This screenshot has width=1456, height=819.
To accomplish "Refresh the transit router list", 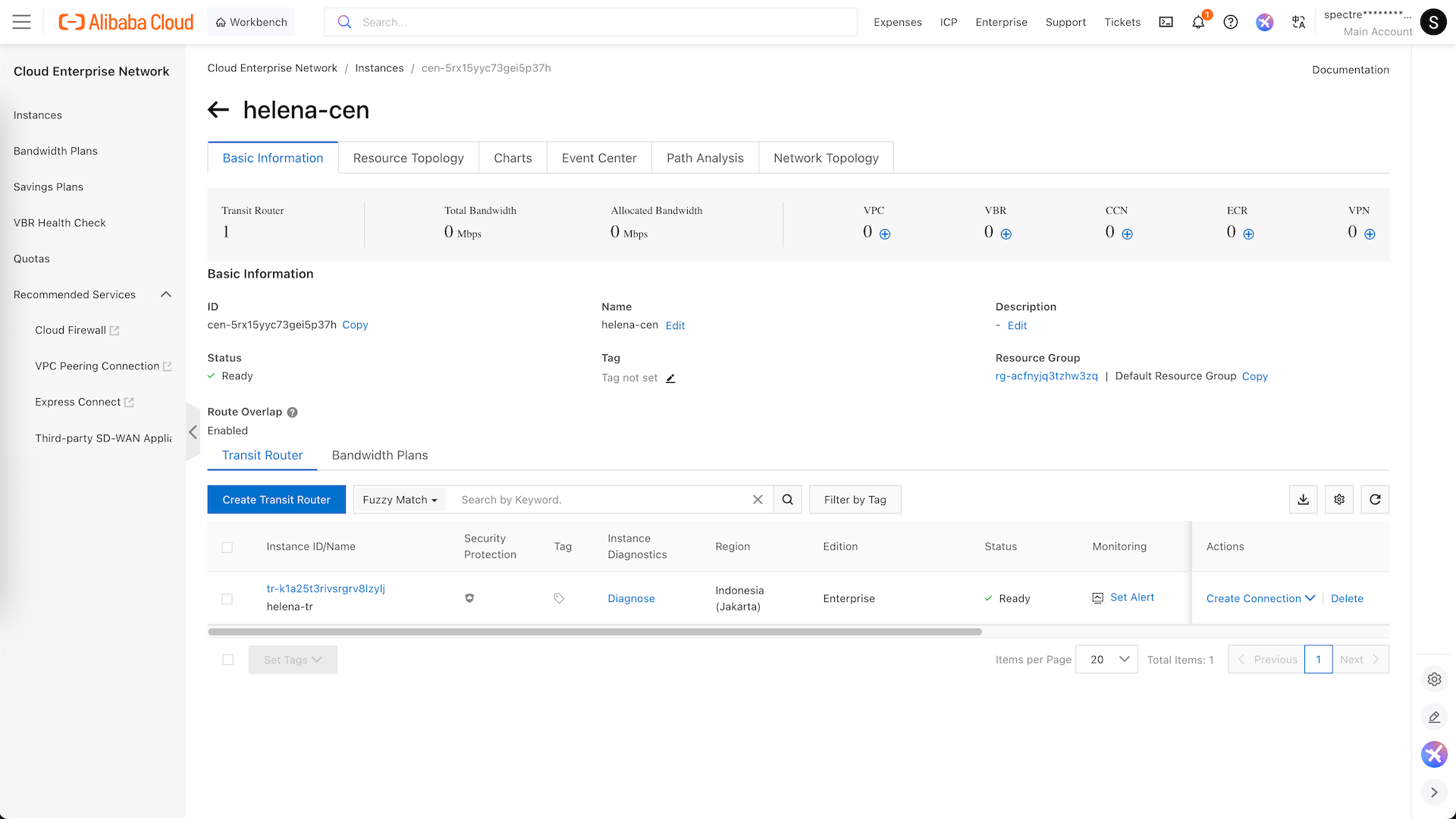I will point(1375,500).
